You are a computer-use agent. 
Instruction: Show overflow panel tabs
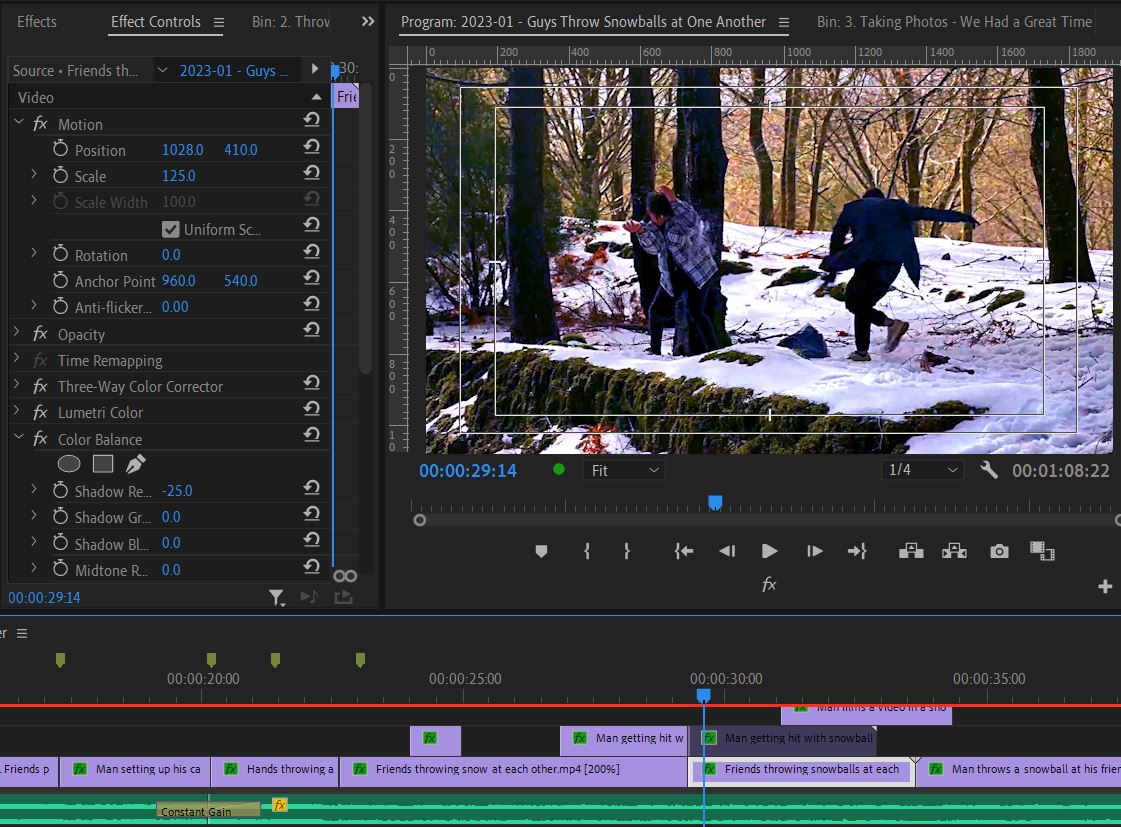367,21
